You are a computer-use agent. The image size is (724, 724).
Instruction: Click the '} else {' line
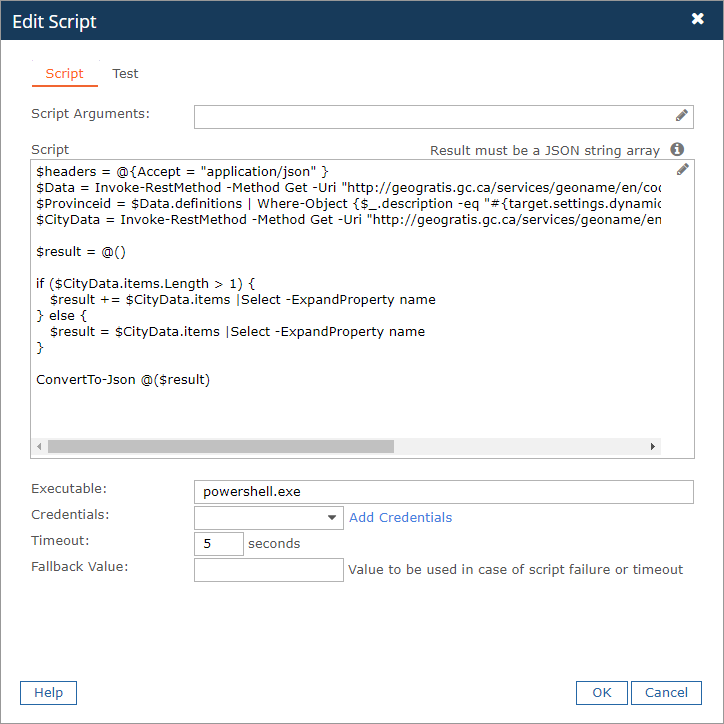61,316
